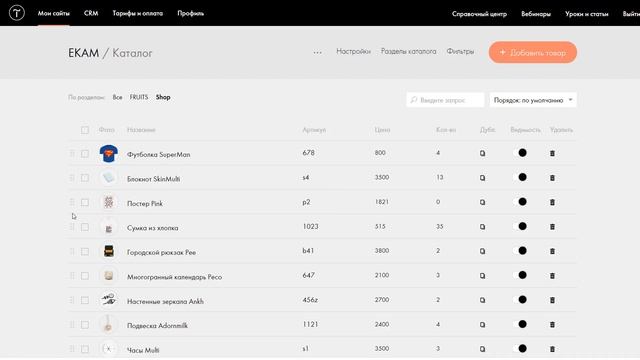Duplicate the Городской рюкзак Pee item
The width and height of the screenshot is (640, 360).
pyautogui.click(x=482, y=251)
